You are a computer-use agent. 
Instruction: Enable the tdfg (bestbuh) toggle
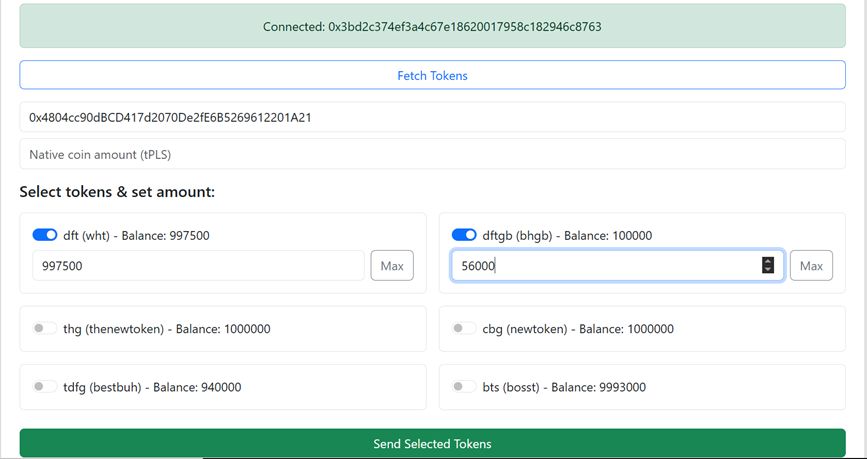(45, 387)
